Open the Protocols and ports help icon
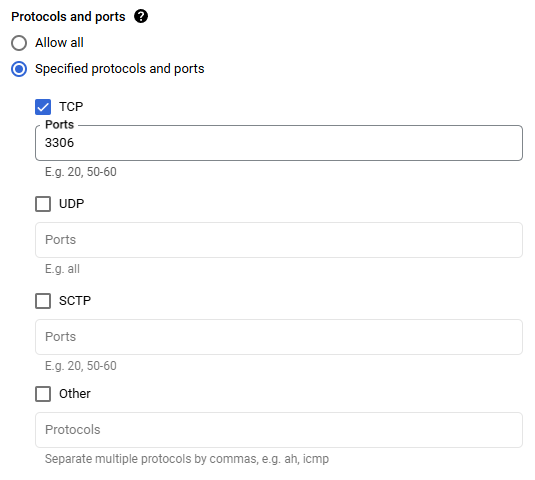The width and height of the screenshot is (535, 480). (x=141, y=16)
